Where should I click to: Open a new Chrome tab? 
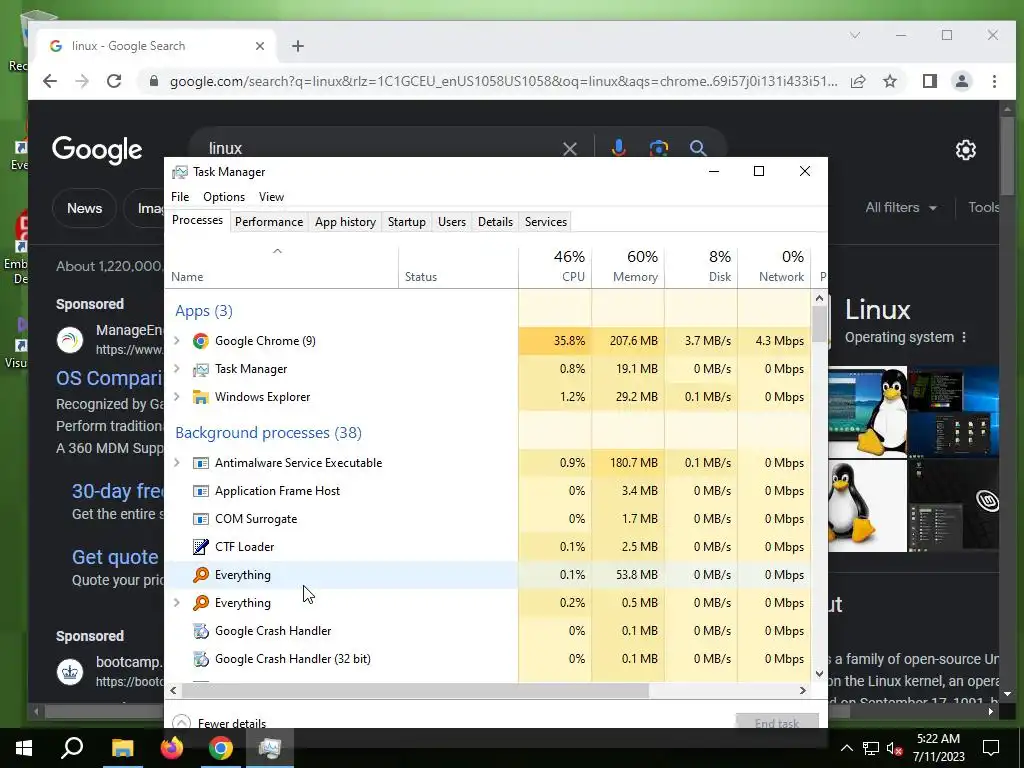point(298,46)
